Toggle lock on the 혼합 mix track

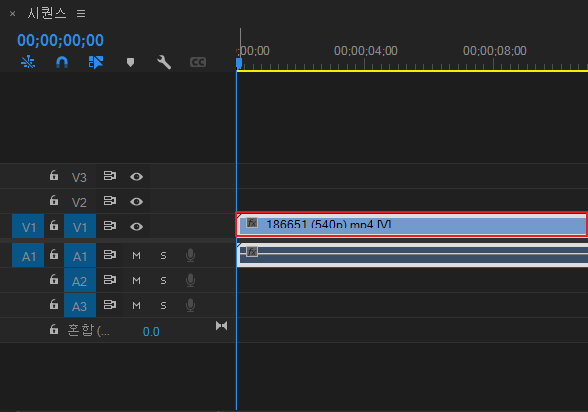click(x=54, y=330)
